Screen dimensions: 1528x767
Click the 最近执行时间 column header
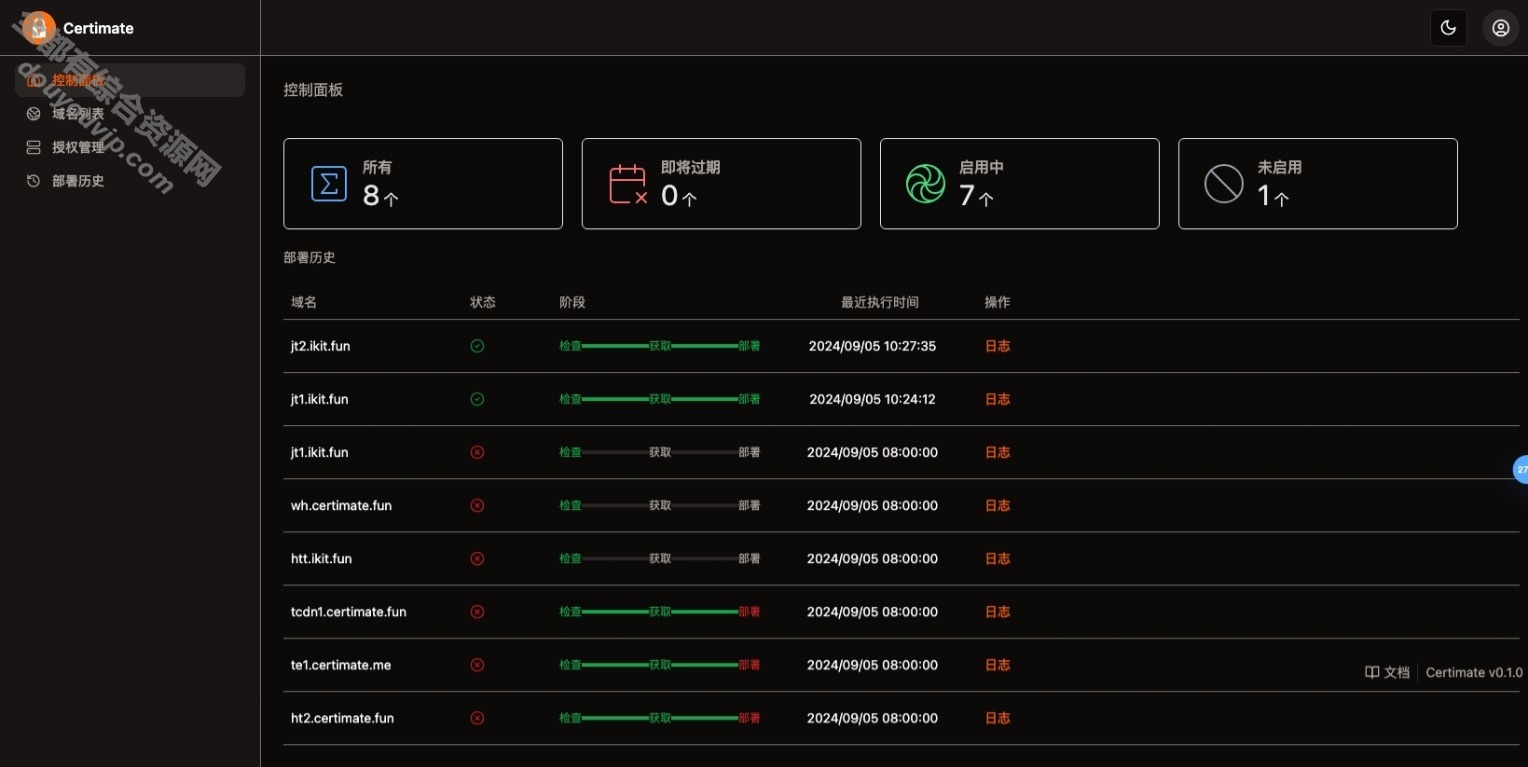(x=880, y=302)
